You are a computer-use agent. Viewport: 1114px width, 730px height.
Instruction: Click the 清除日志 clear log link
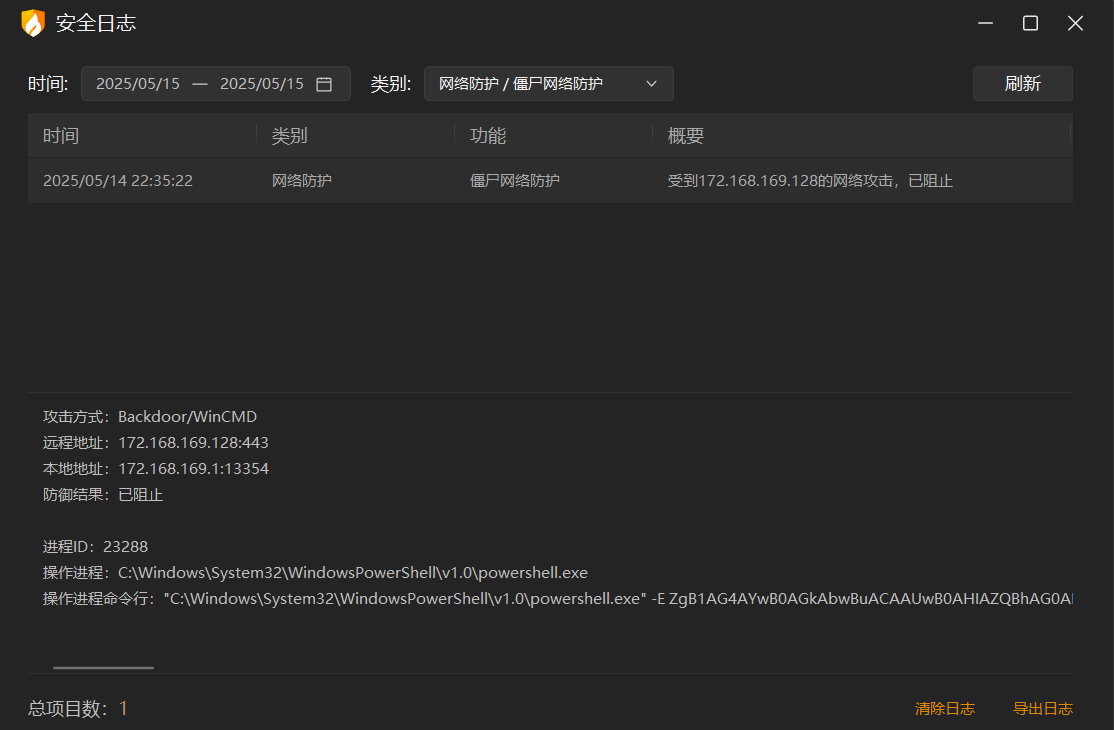pos(945,708)
